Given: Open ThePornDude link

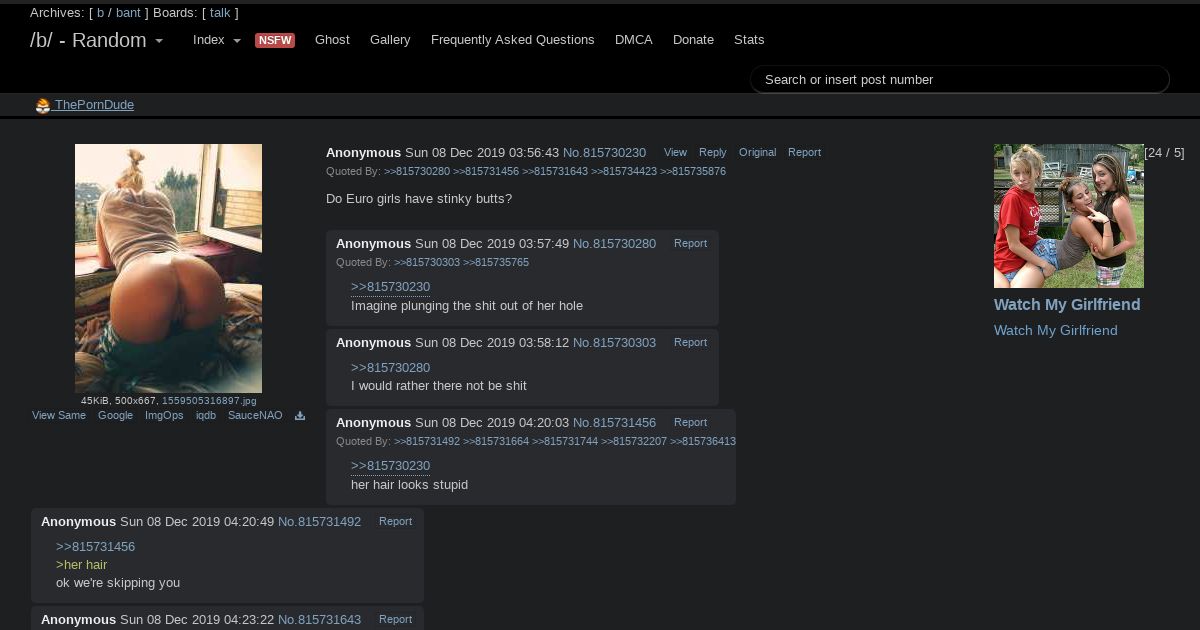Looking at the screenshot, I should click(x=94, y=105).
